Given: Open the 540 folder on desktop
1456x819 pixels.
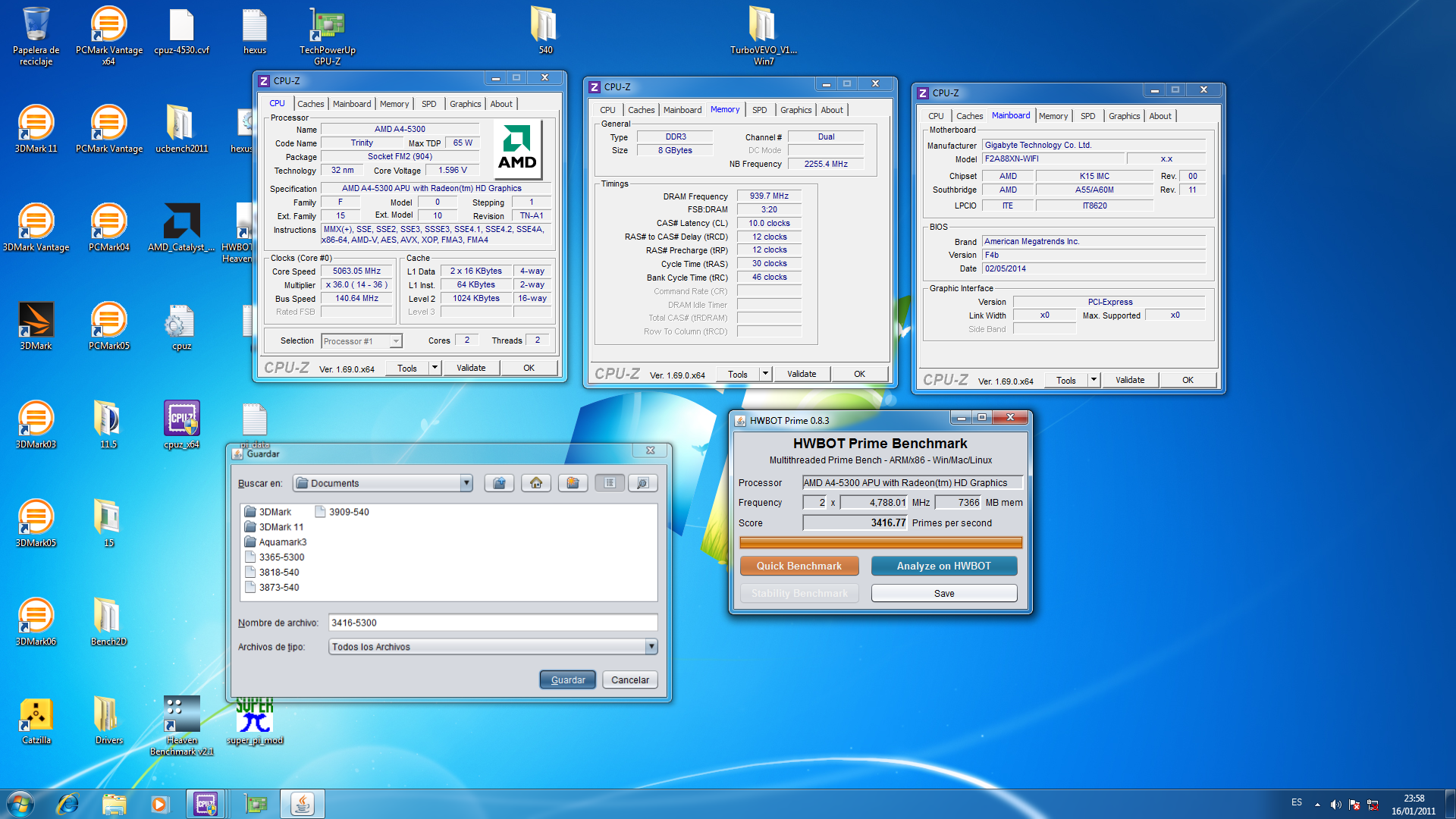Looking at the screenshot, I should (545, 32).
